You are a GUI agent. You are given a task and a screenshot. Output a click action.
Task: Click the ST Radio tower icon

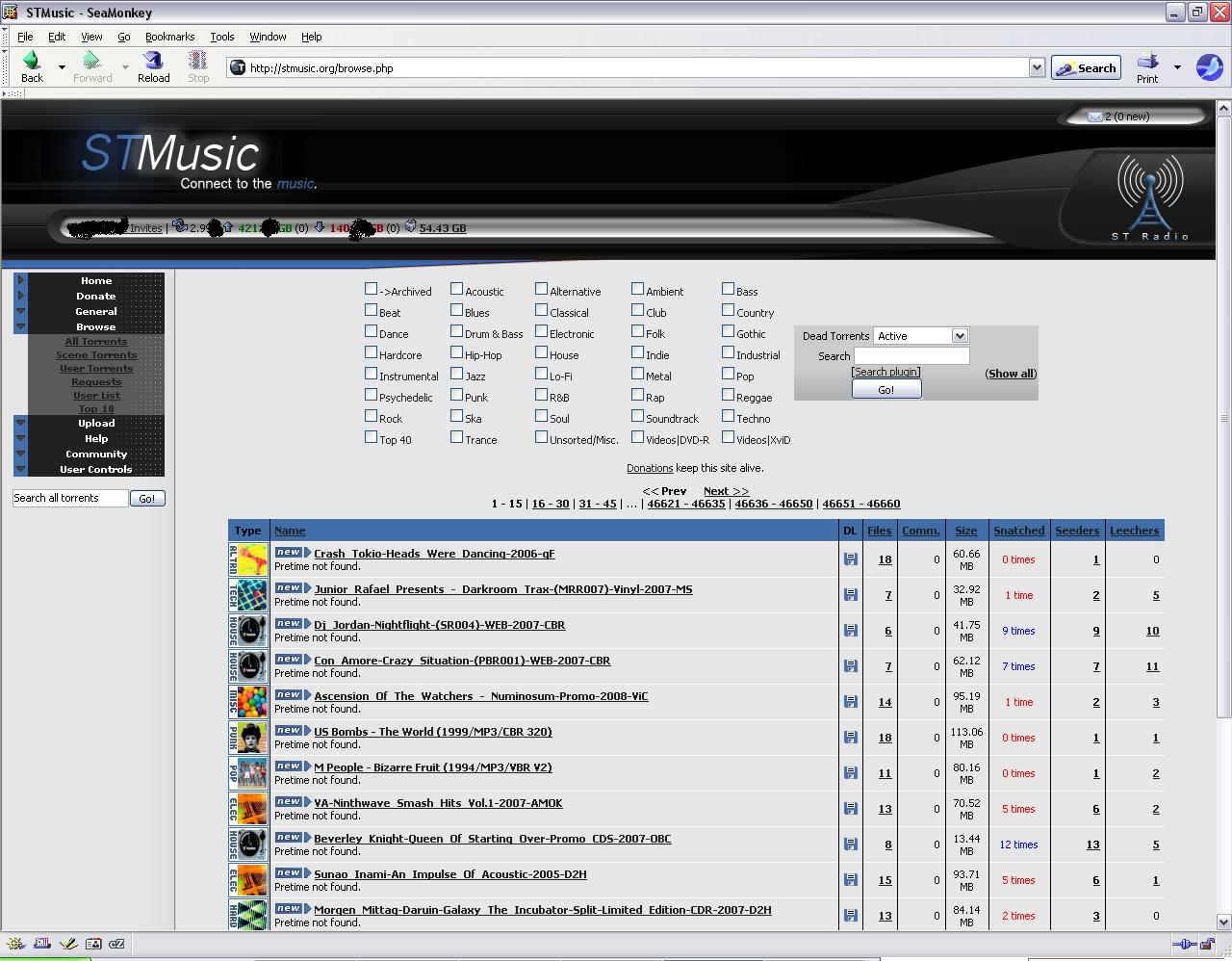click(1149, 195)
